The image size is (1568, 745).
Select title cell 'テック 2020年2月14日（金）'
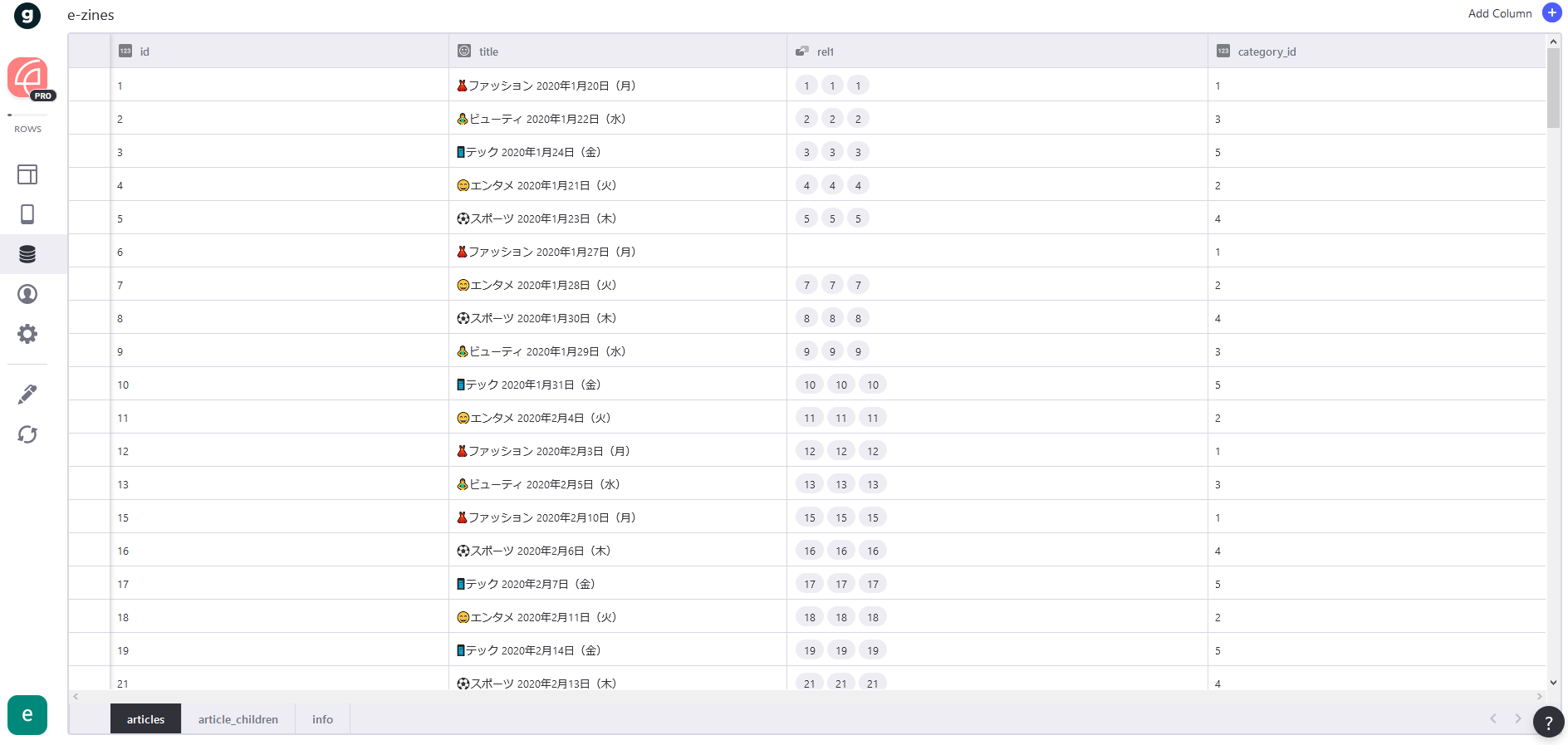click(618, 650)
